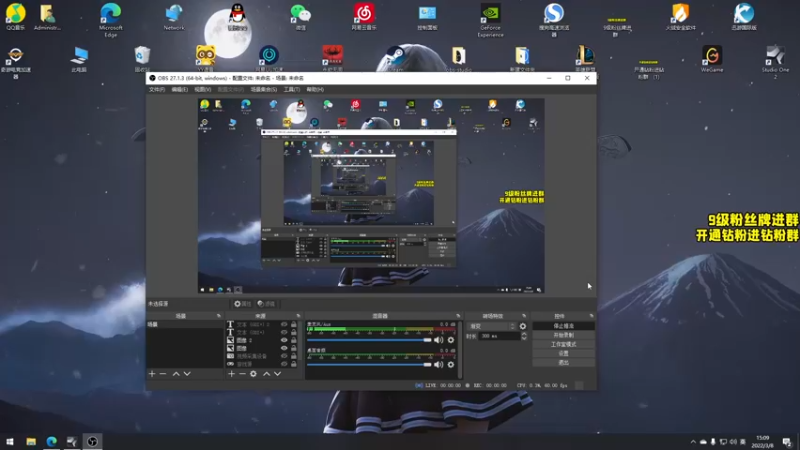The image size is (800, 450).
Task: Toggle visibility eye of 图像 source
Action: click(284, 348)
